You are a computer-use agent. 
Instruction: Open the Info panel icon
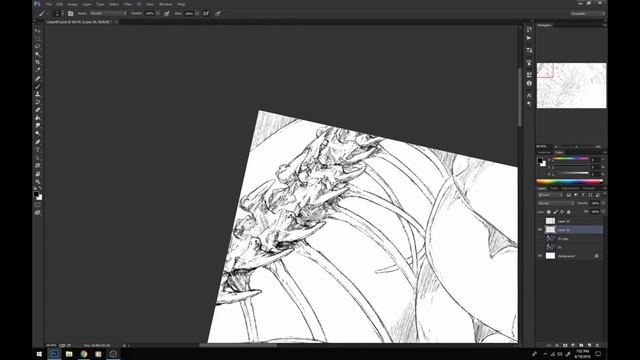529,83
